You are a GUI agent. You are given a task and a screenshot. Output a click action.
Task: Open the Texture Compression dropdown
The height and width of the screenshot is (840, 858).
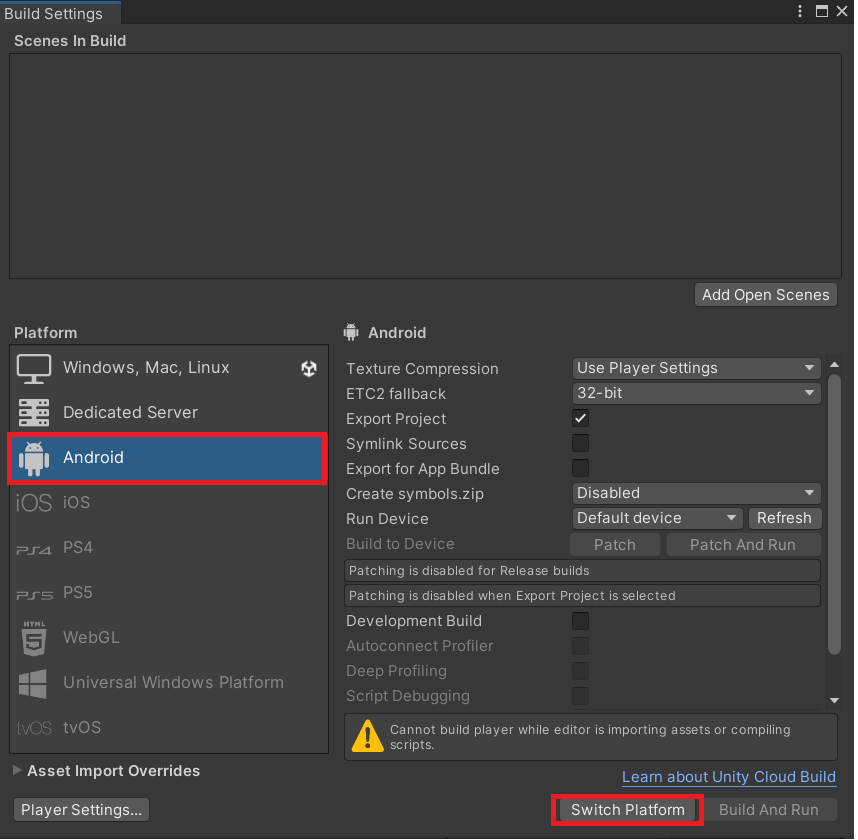[x=697, y=368]
